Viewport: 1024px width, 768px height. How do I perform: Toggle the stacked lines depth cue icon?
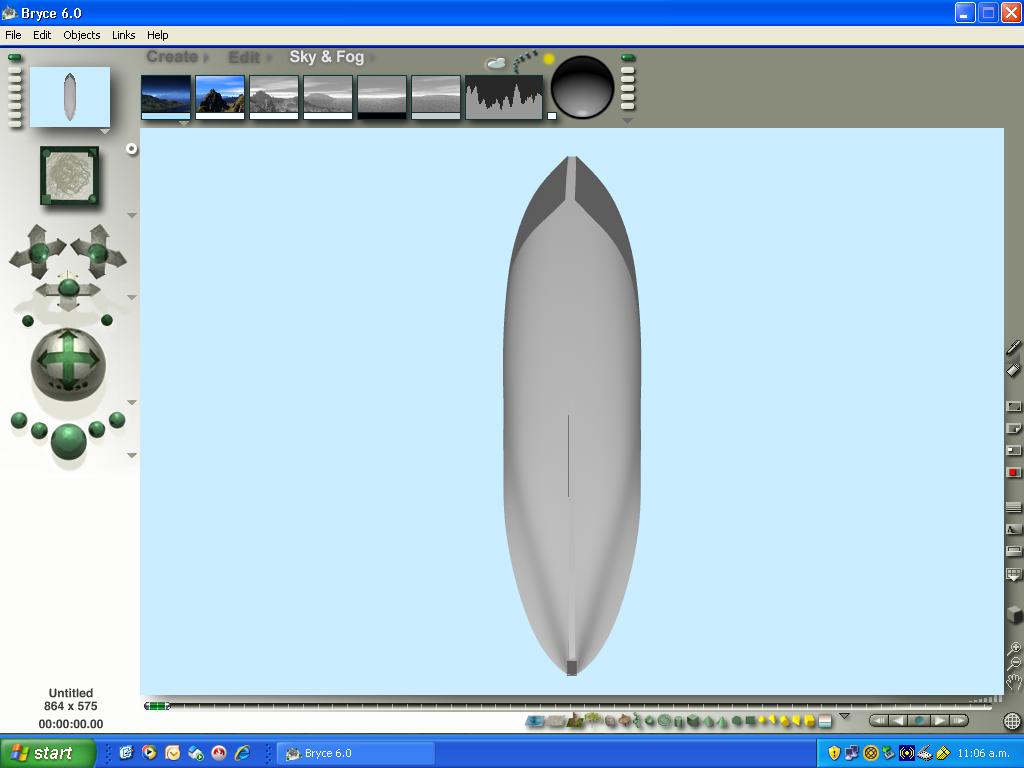coord(1014,507)
